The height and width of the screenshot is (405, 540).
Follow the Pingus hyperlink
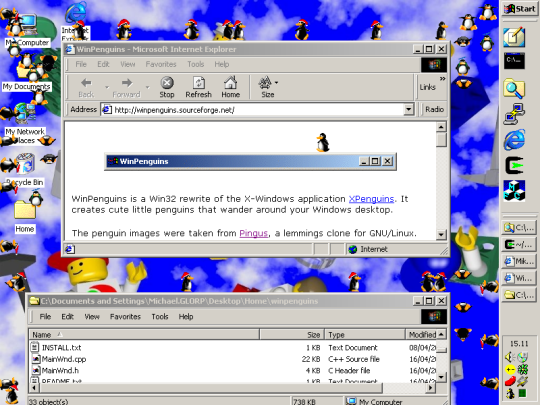point(253,233)
